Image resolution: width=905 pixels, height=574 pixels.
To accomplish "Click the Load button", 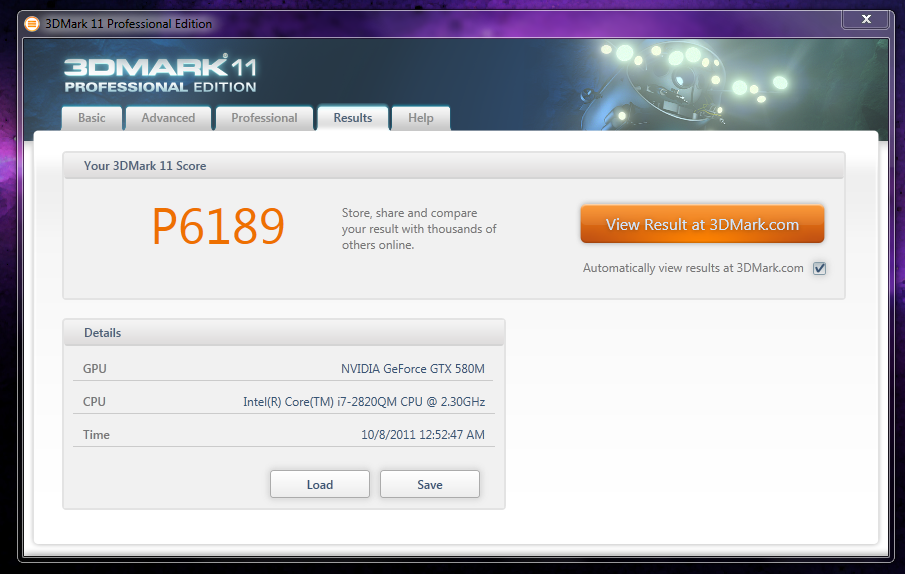I will point(320,484).
